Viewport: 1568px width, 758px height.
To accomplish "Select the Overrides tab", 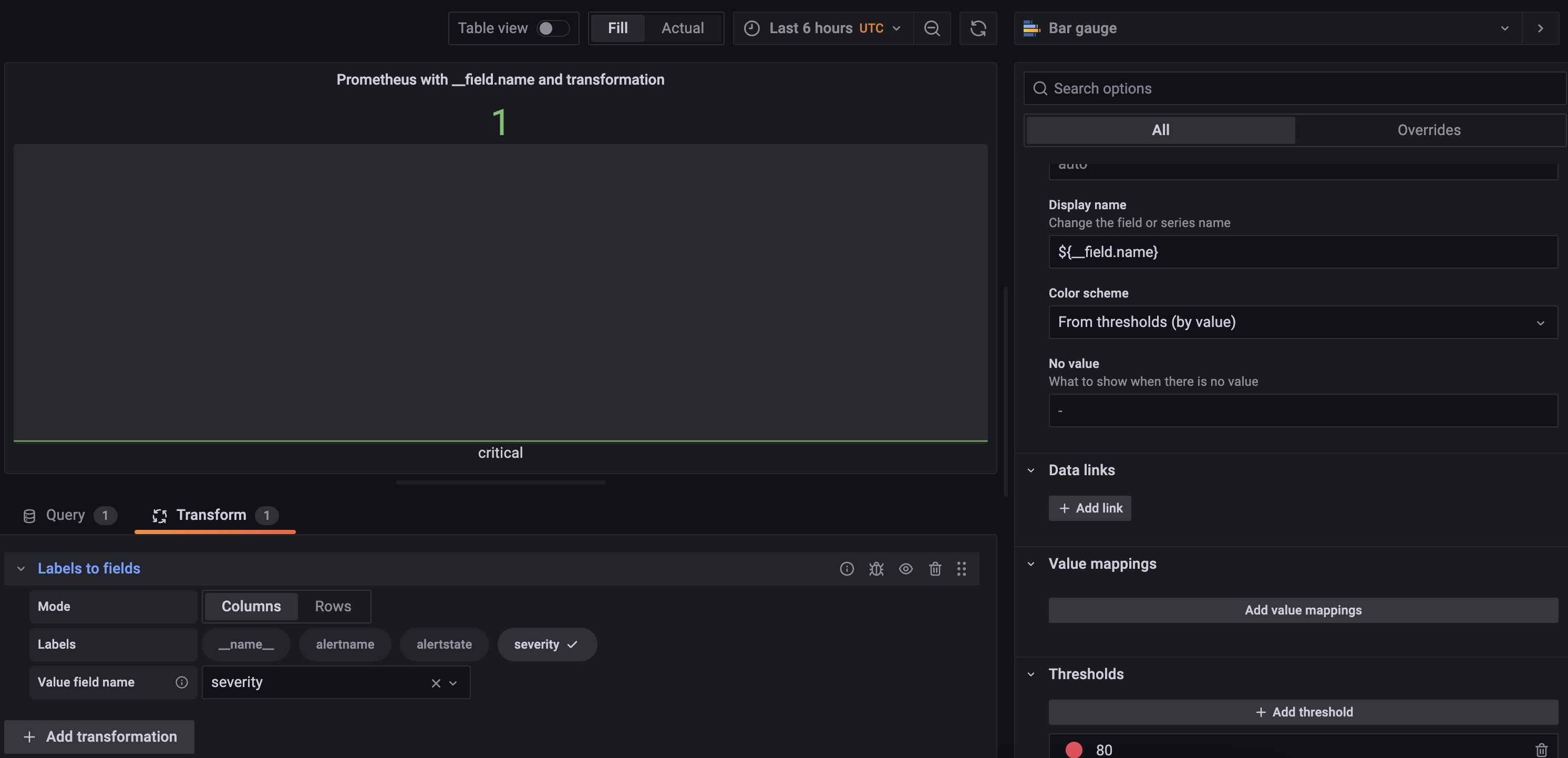I will click(1429, 130).
